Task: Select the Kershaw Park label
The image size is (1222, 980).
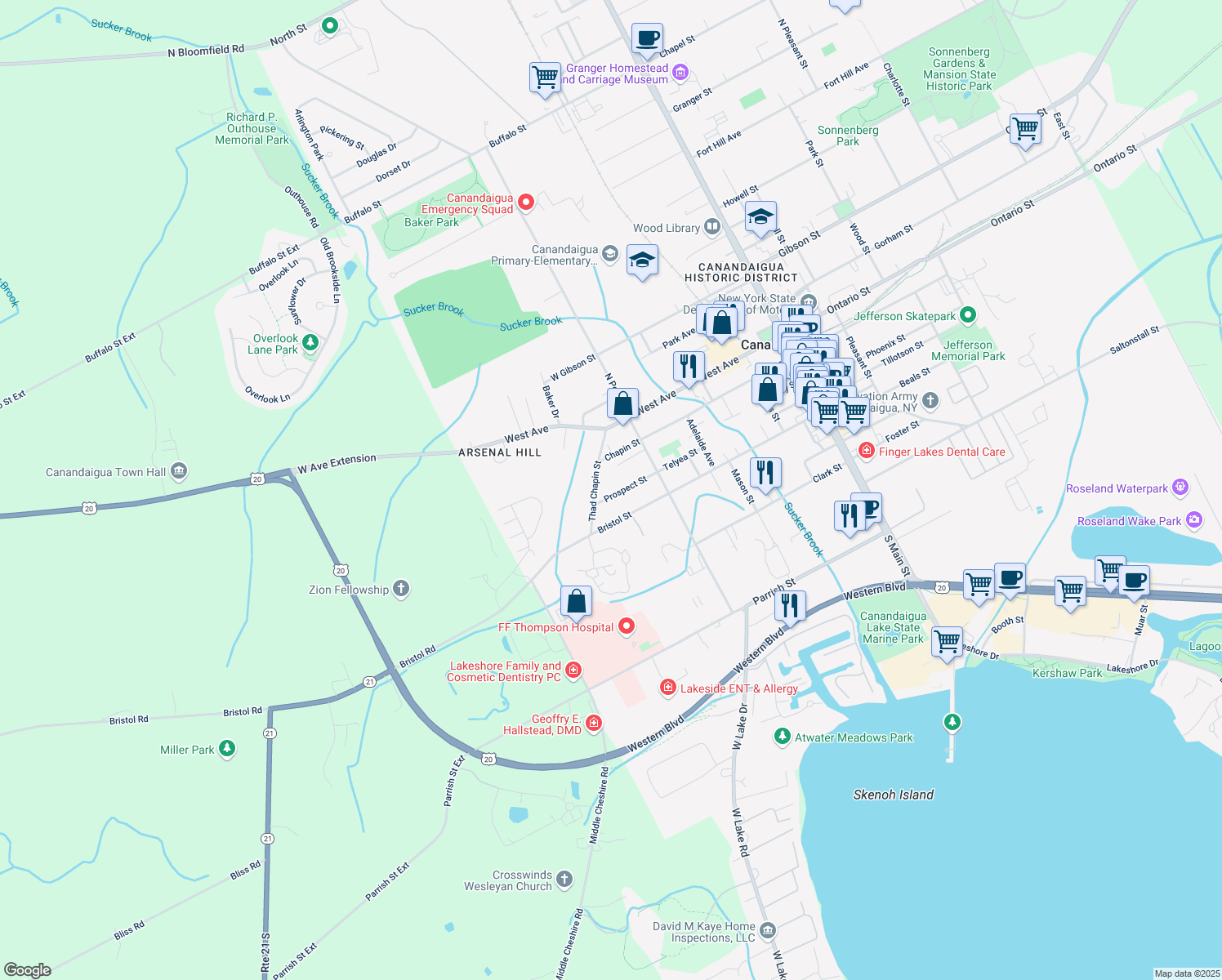Action: (x=1067, y=673)
